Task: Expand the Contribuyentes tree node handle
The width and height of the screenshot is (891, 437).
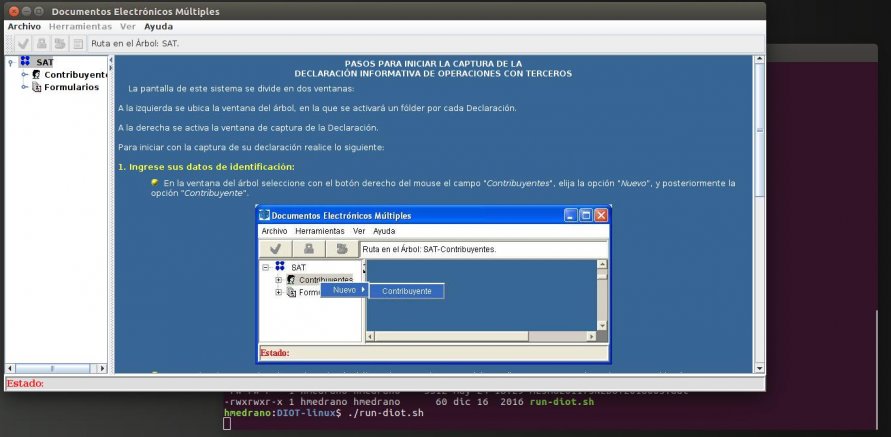Action: (x=24, y=74)
